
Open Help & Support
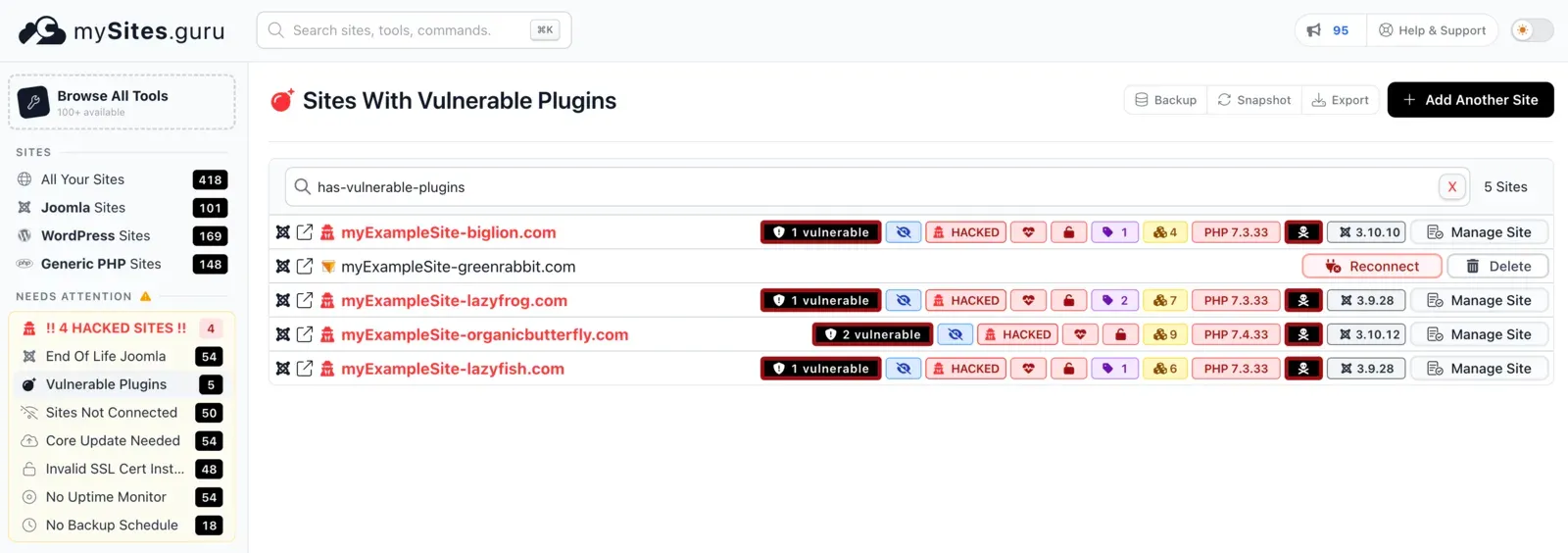tap(1432, 30)
